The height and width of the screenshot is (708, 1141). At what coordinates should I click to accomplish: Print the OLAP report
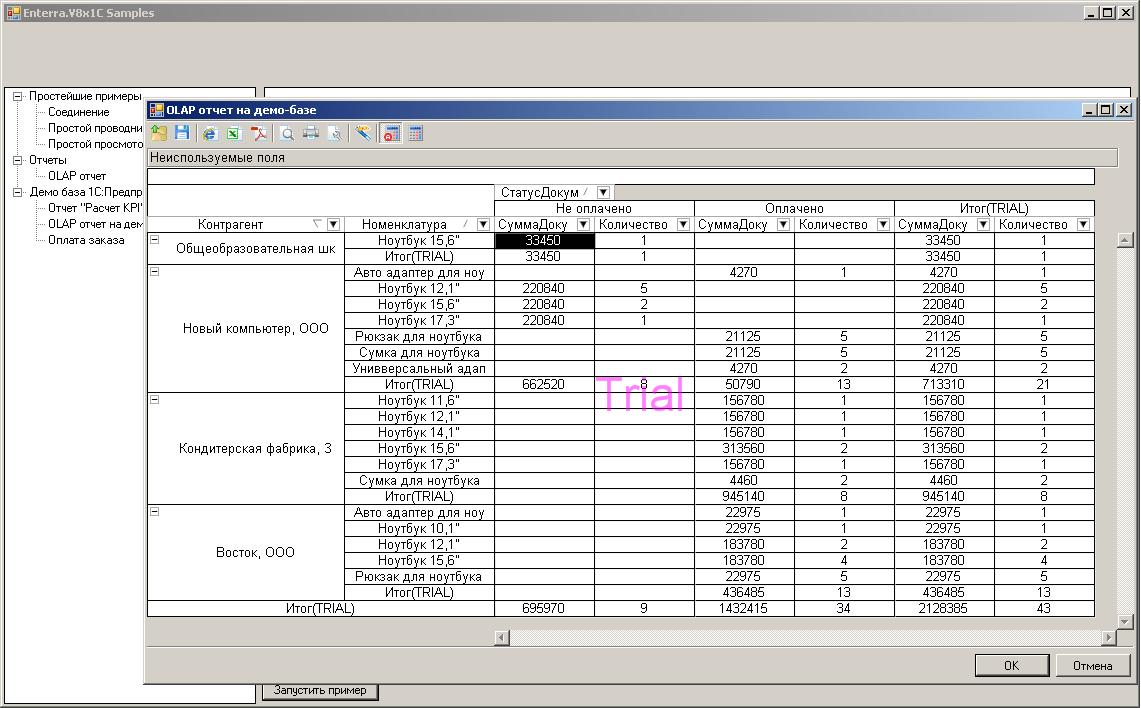pos(311,133)
